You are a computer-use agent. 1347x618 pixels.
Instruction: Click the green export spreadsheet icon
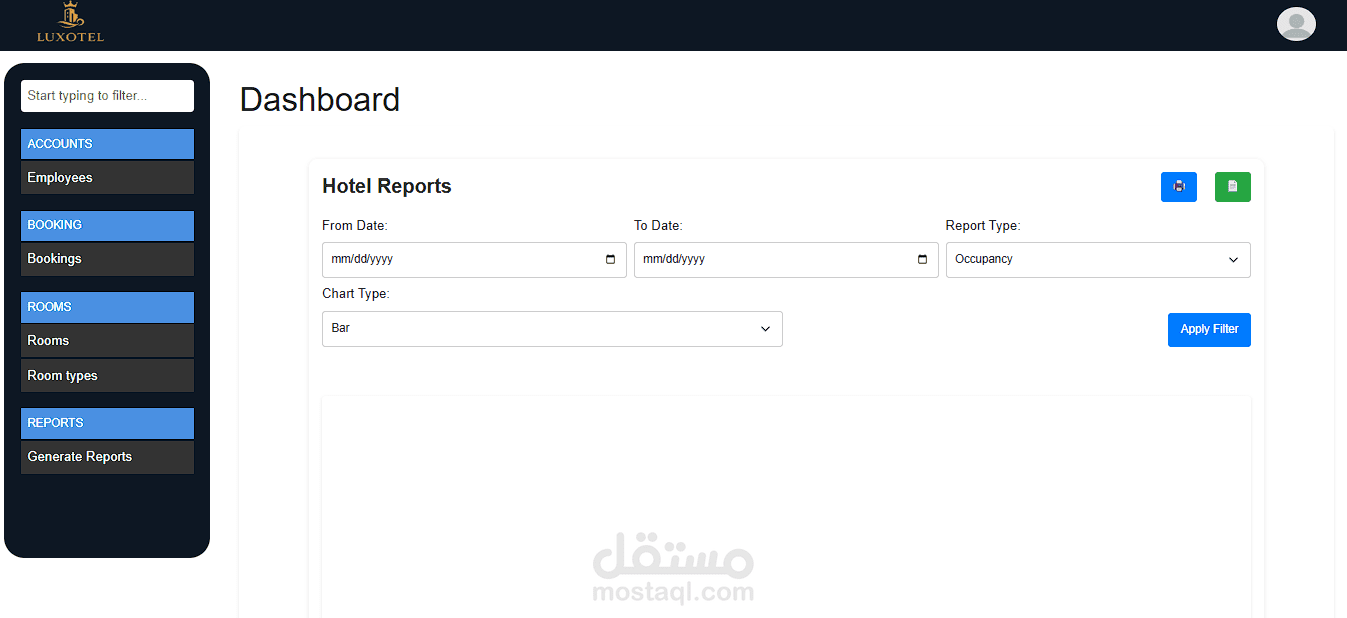1233,187
